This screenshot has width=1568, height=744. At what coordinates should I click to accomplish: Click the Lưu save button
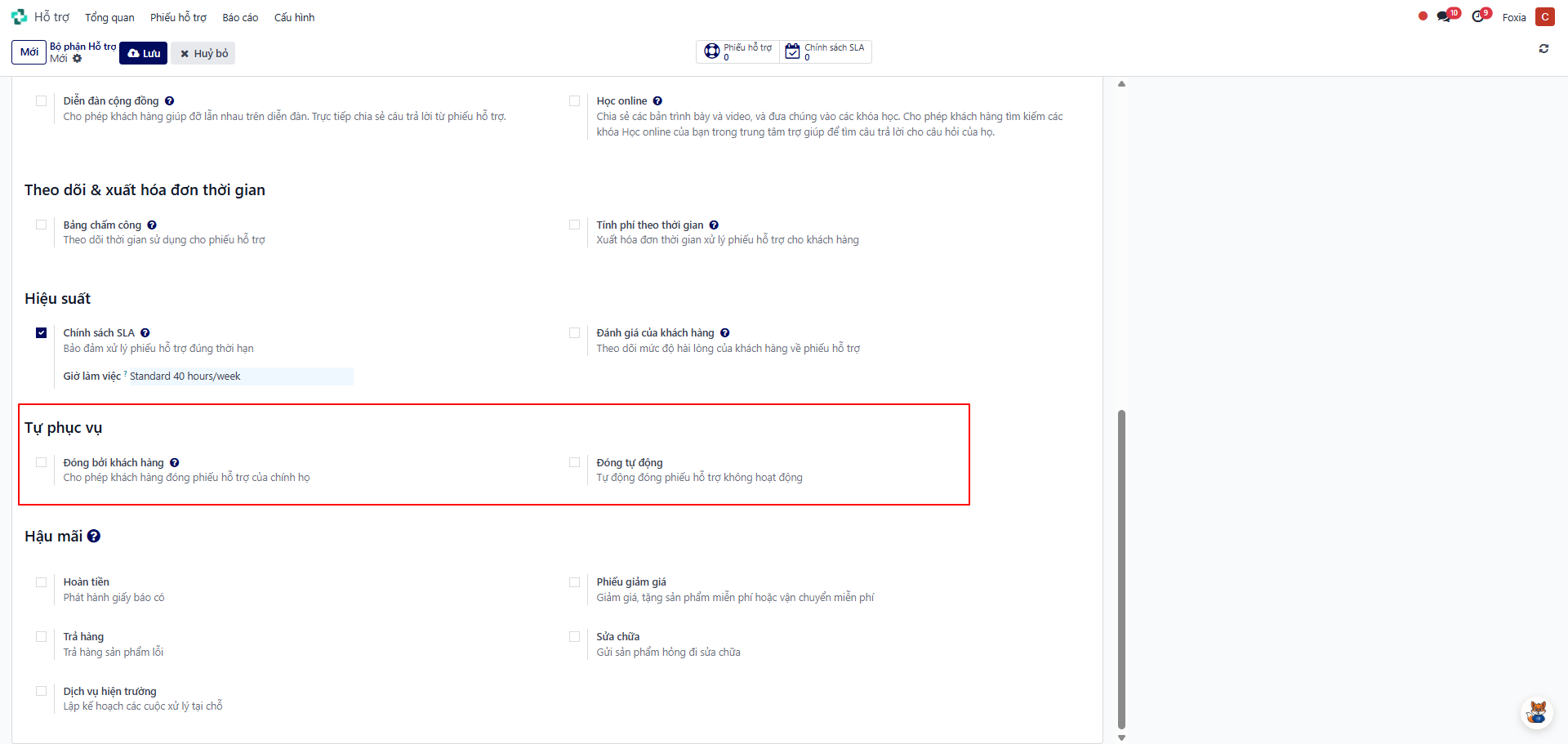click(x=144, y=53)
